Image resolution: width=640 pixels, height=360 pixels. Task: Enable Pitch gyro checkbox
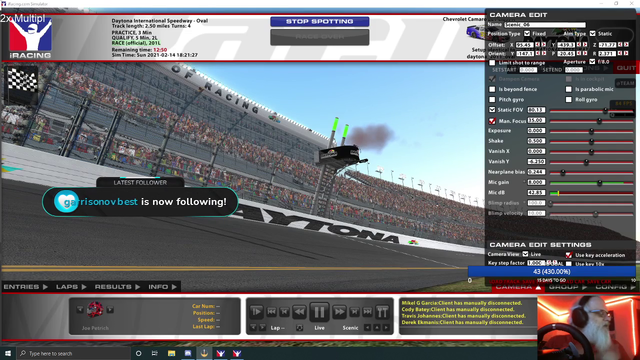pyautogui.click(x=492, y=99)
